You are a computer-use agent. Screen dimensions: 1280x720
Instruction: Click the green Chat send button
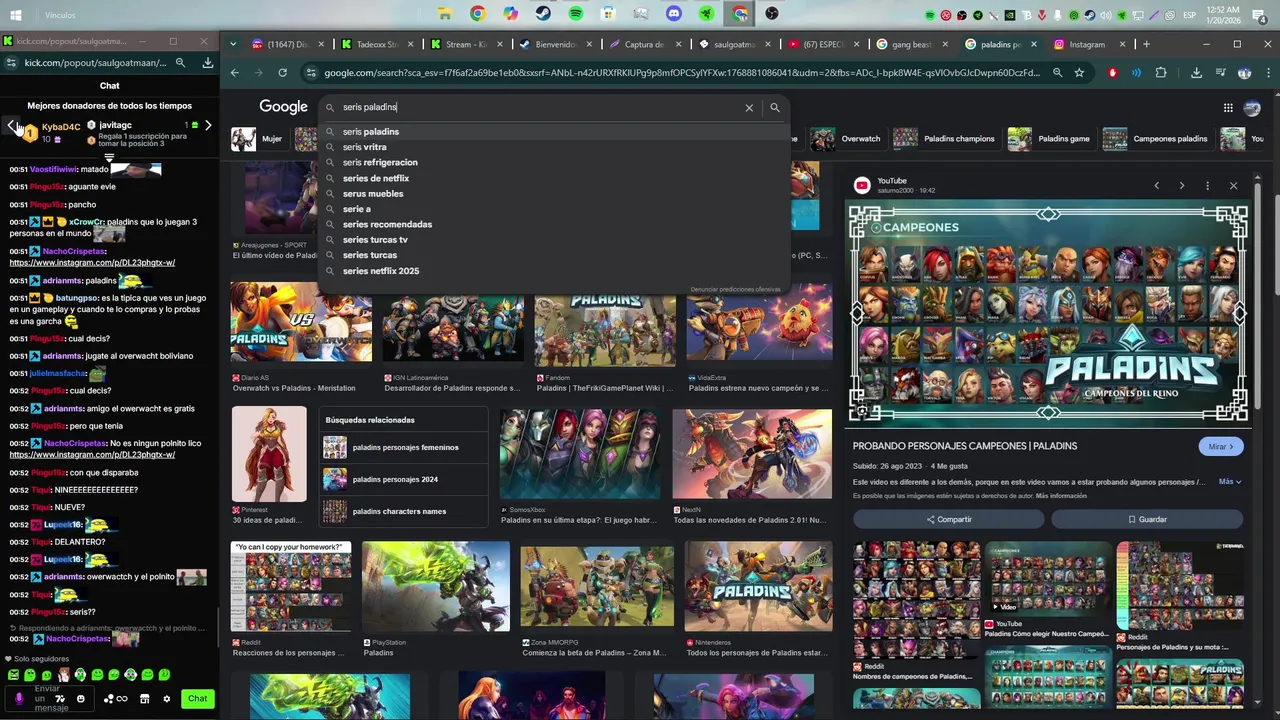pyautogui.click(x=198, y=699)
